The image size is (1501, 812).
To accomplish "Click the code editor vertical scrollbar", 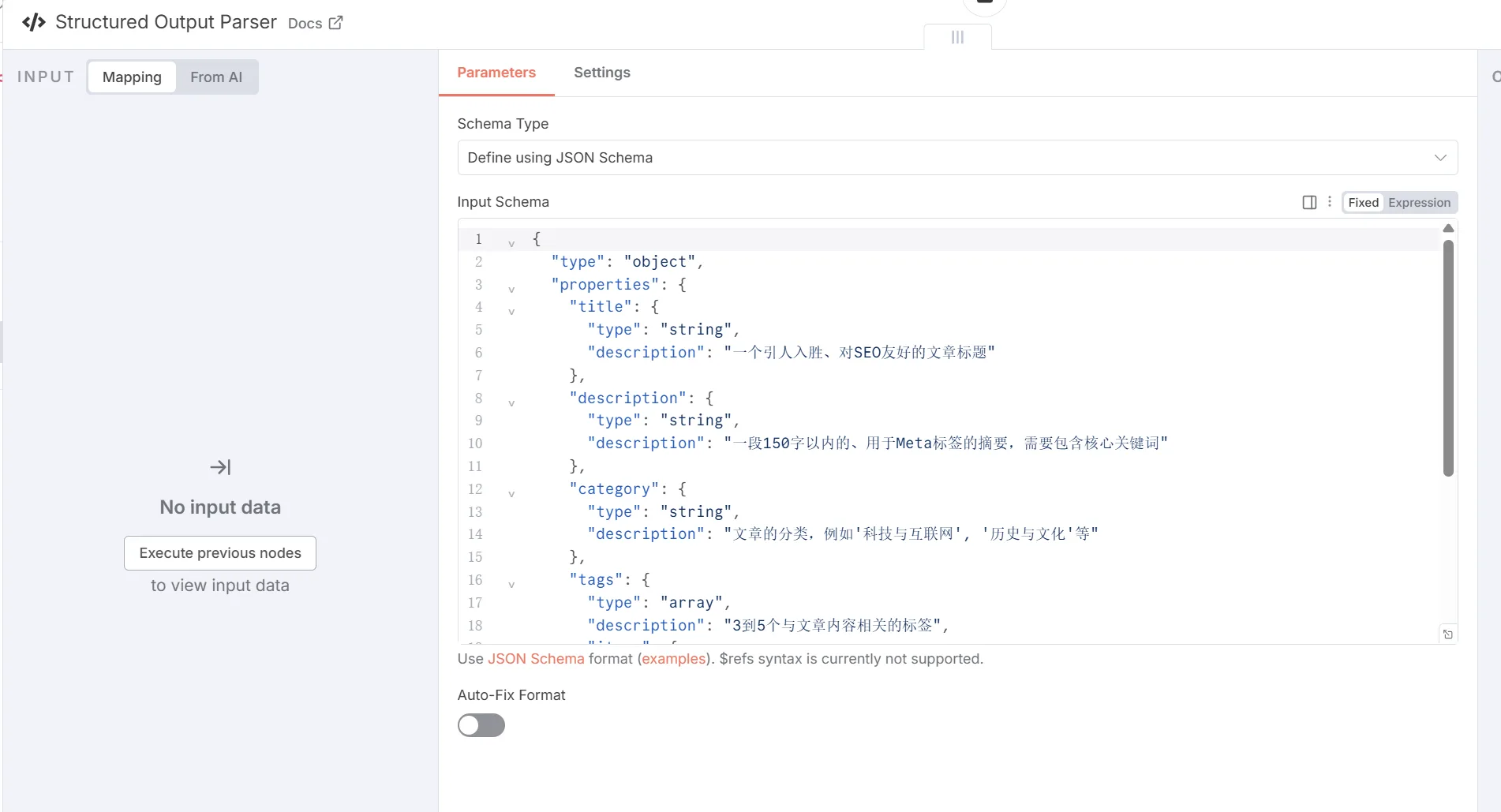I will click(x=1448, y=358).
